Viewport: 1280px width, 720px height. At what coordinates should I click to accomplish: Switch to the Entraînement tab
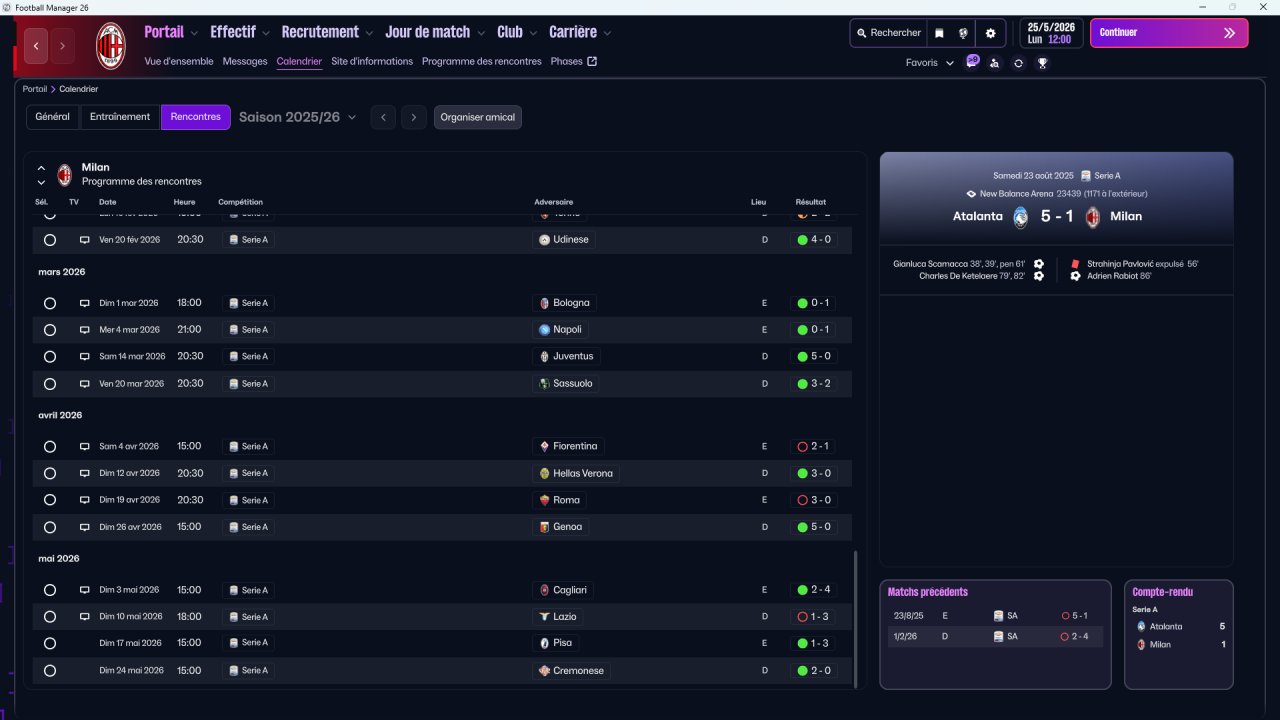[120, 117]
